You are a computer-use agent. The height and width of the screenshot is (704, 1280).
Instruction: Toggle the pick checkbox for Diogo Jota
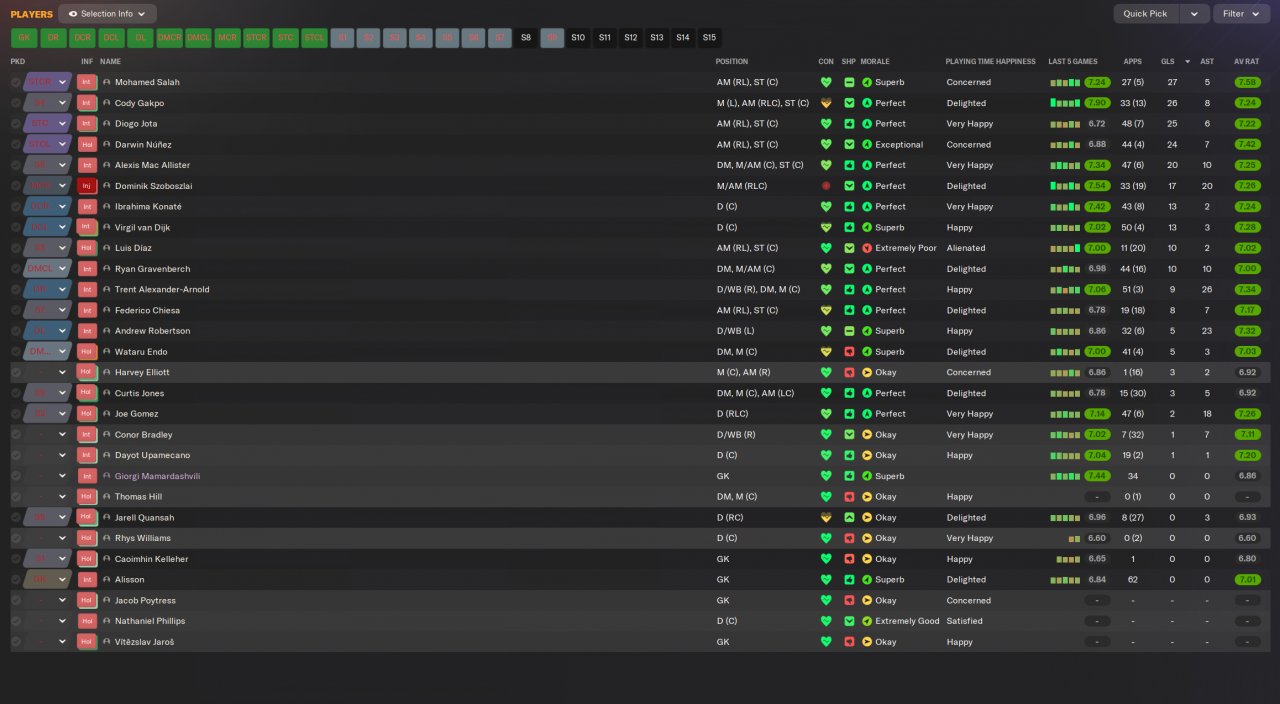click(x=16, y=124)
